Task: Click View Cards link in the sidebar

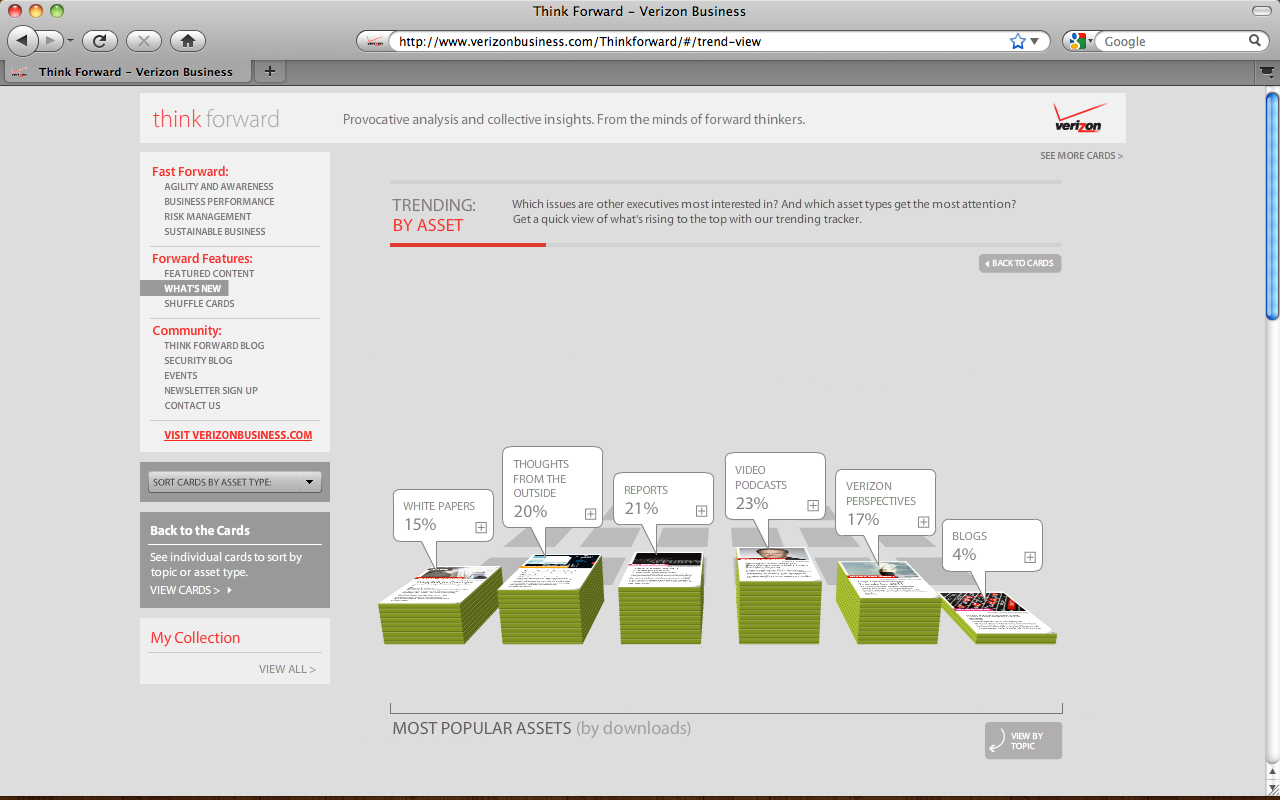Action: point(190,591)
